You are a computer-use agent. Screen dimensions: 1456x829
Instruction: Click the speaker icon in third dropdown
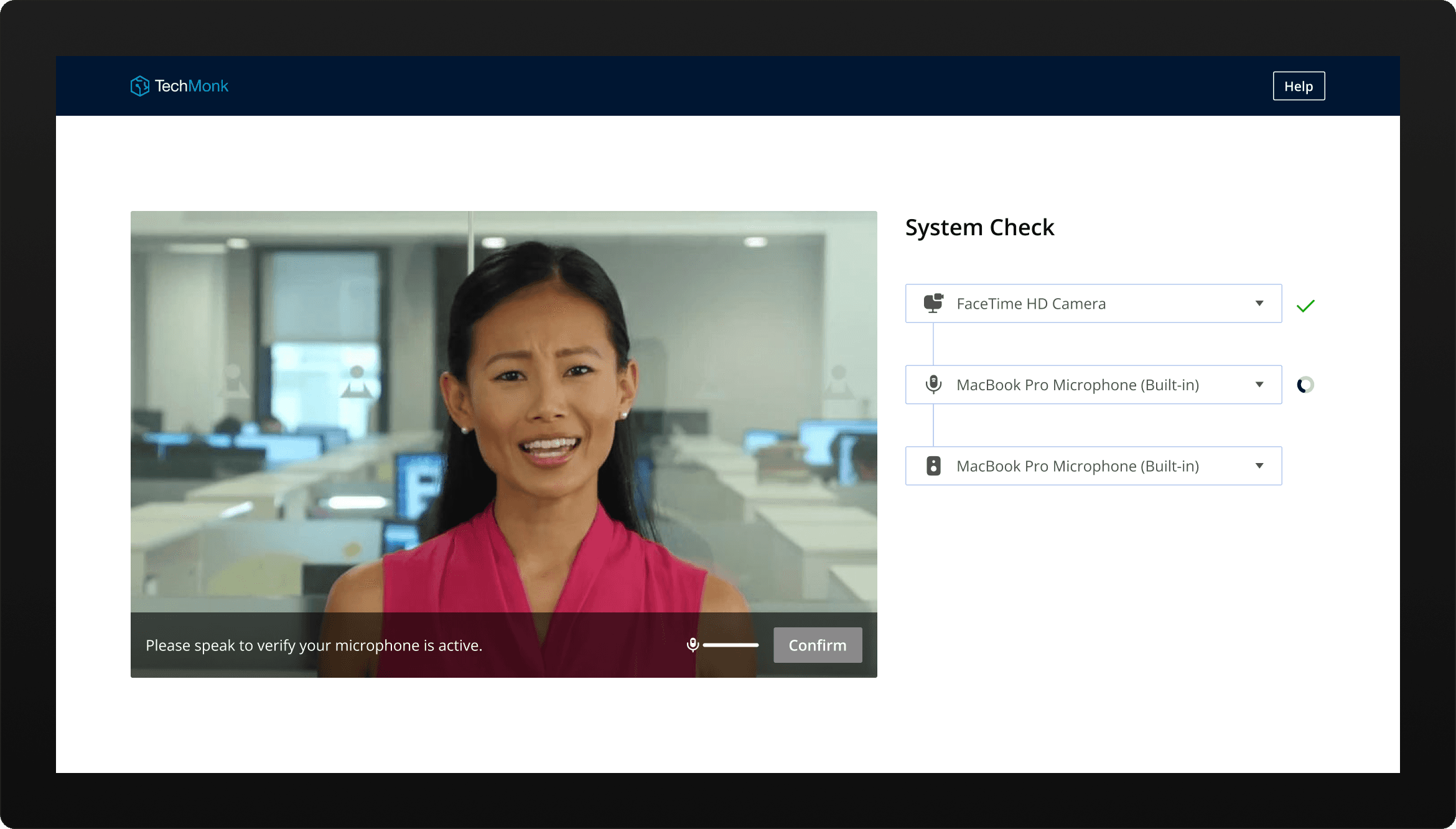(x=933, y=466)
